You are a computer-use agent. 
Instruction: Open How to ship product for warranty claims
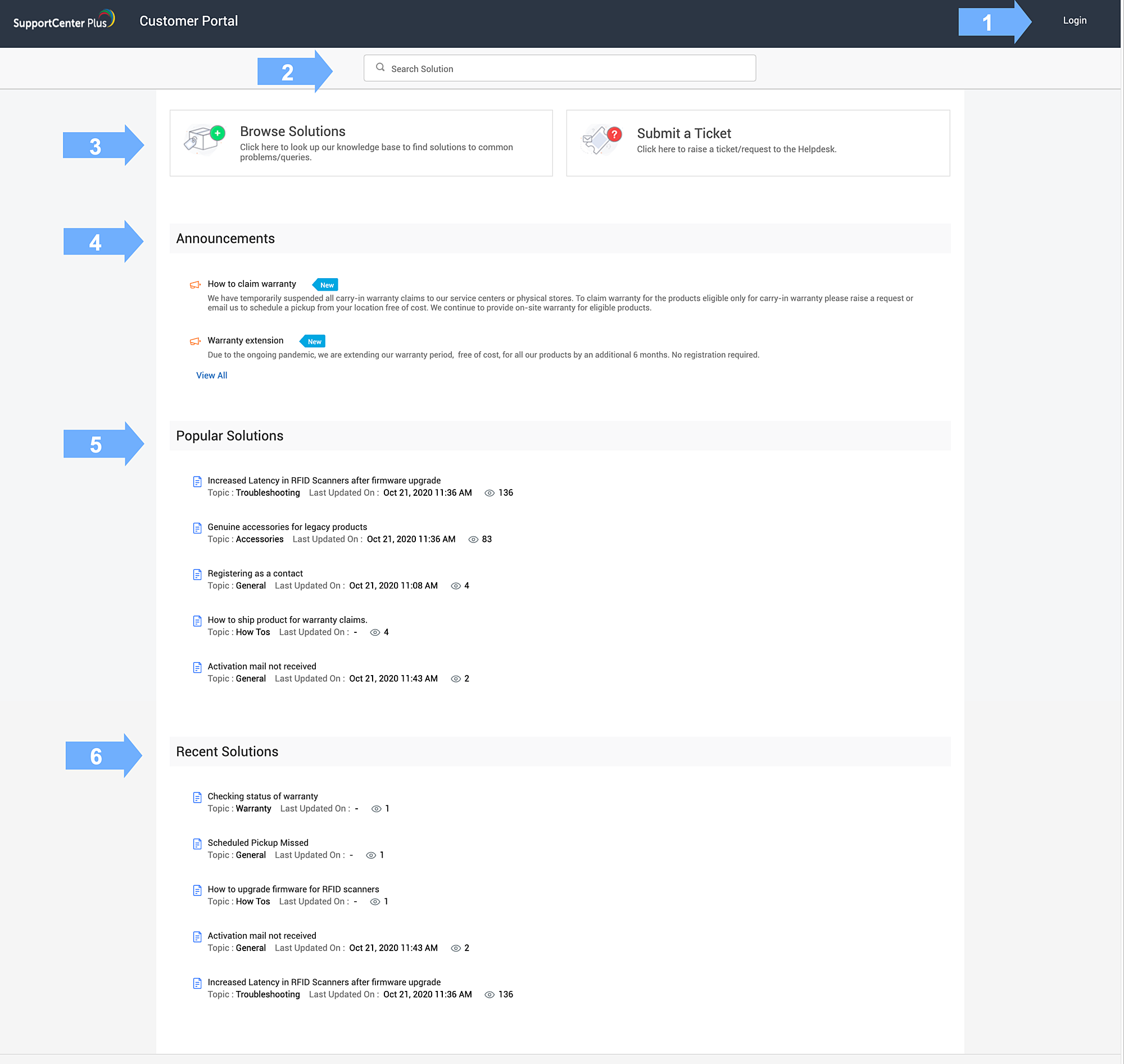tap(288, 620)
